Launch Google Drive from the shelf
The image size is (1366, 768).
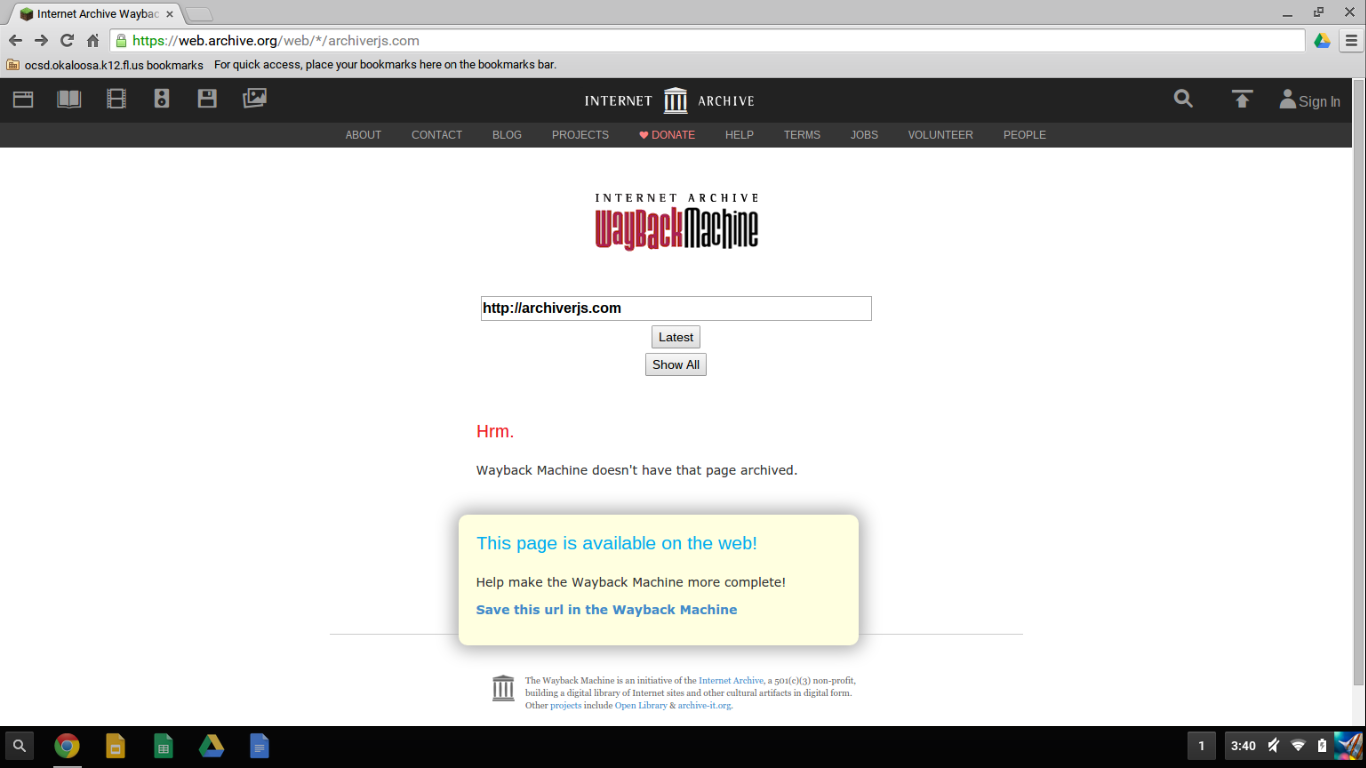pyautogui.click(x=211, y=746)
